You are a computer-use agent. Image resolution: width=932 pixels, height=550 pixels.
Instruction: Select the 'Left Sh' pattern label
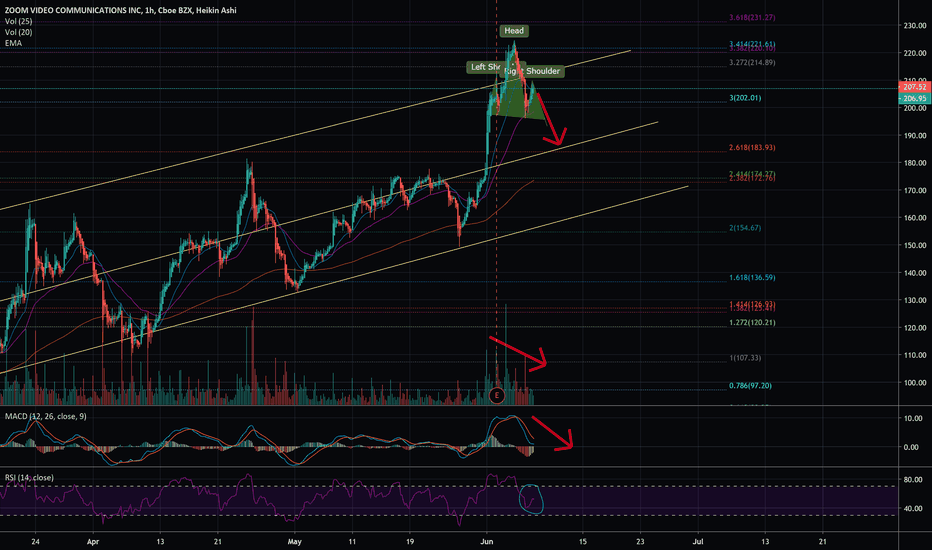click(x=484, y=67)
